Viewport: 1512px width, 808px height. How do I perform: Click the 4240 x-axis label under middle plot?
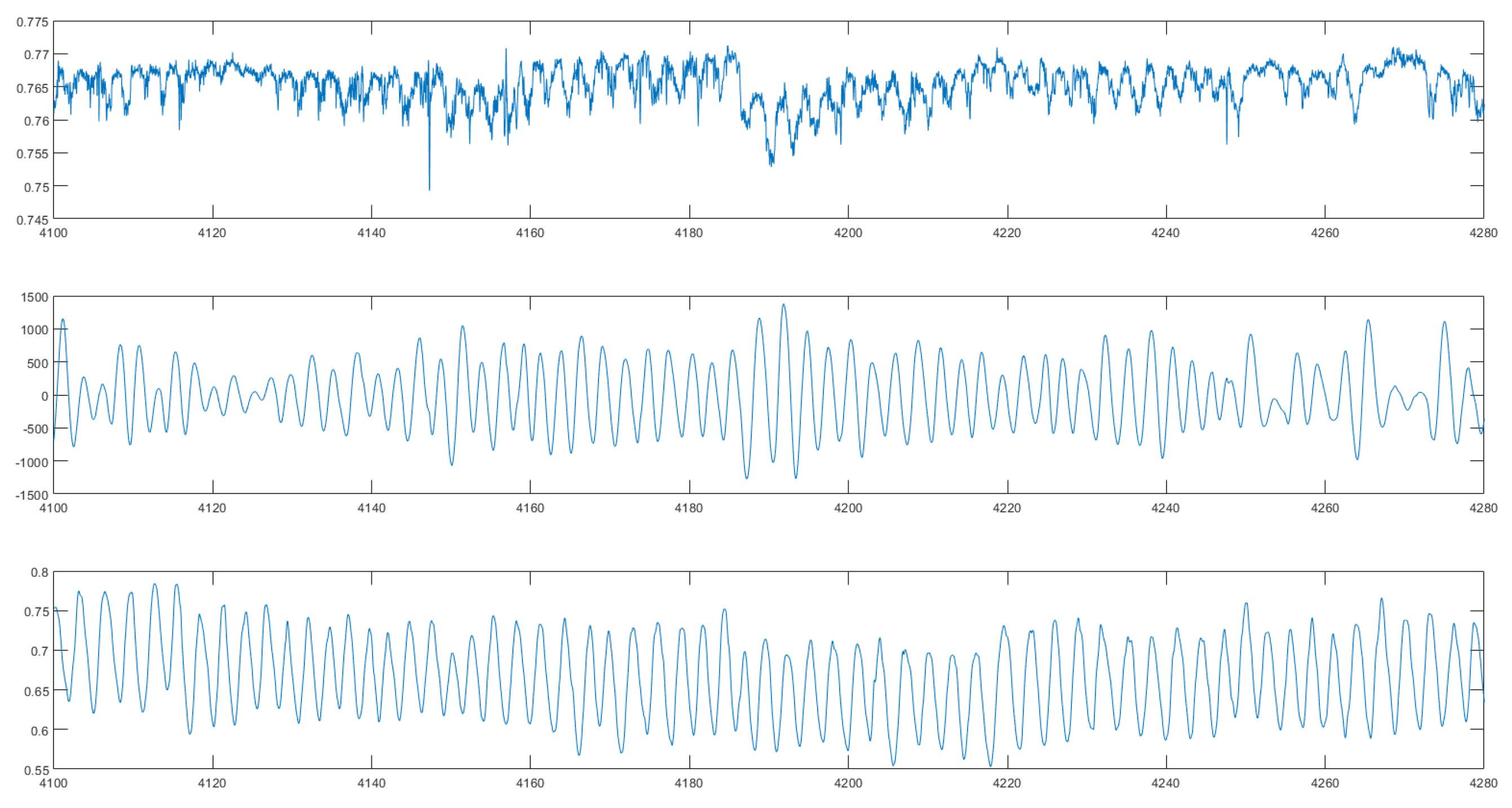click(1165, 508)
